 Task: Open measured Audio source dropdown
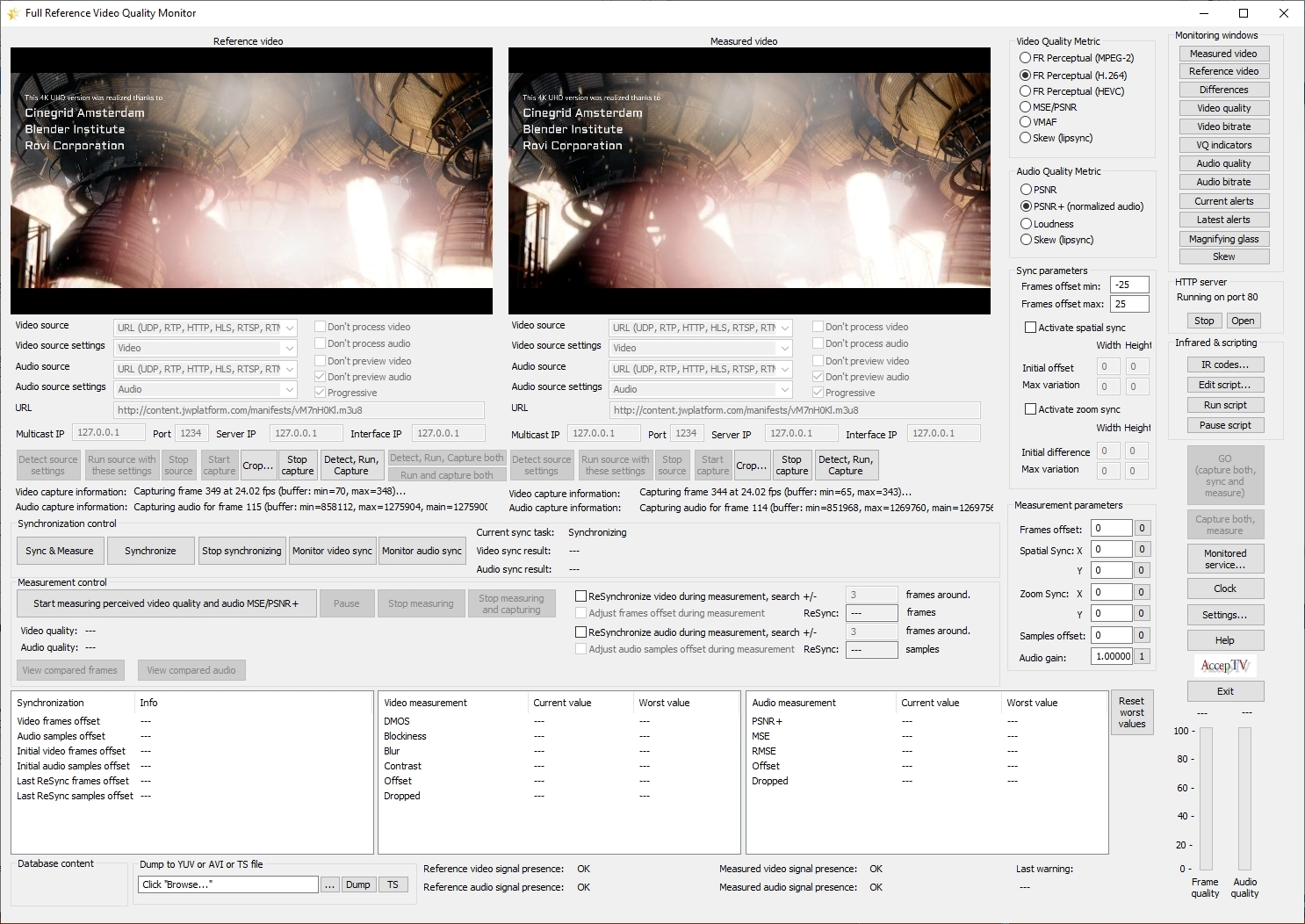pyautogui.click(x=701, y=369)
